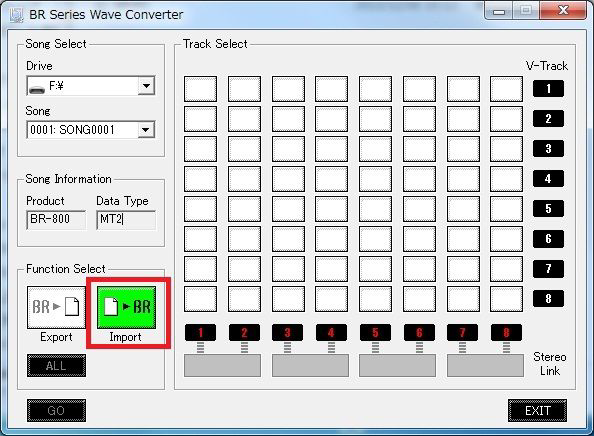Toggle track 8 V-Track 8 grid cell

point(506,299)
